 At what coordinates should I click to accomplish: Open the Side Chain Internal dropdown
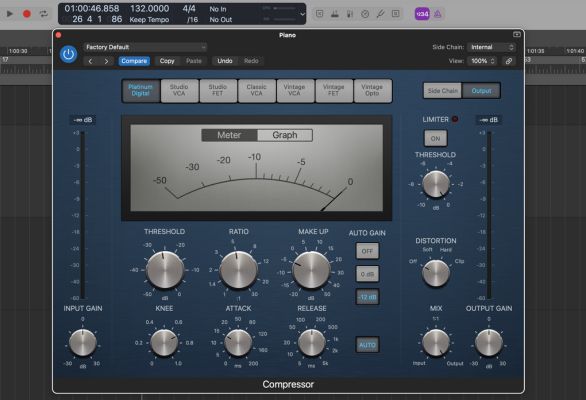(x=491, y=47)
